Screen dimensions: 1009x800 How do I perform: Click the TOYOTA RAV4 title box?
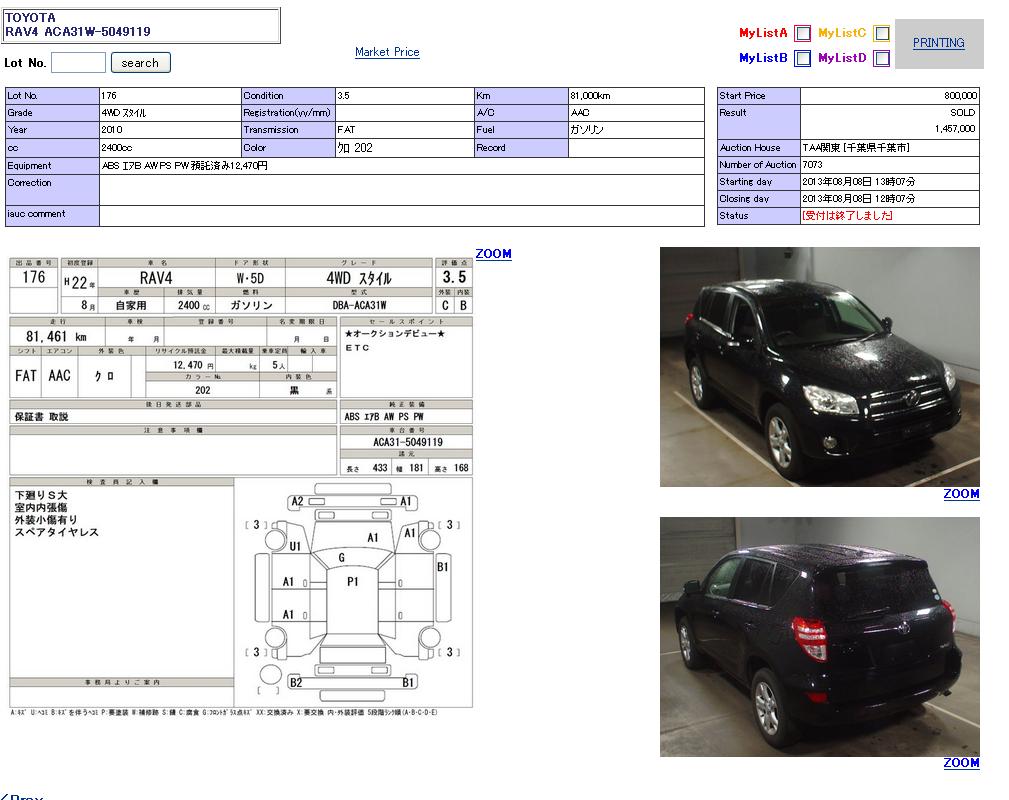pyautogui.click(x=142, y=25)
